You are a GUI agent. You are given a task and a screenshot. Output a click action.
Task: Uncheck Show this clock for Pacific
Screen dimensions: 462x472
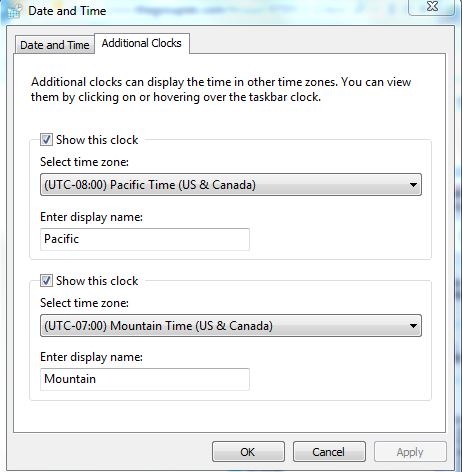(46, 140)
